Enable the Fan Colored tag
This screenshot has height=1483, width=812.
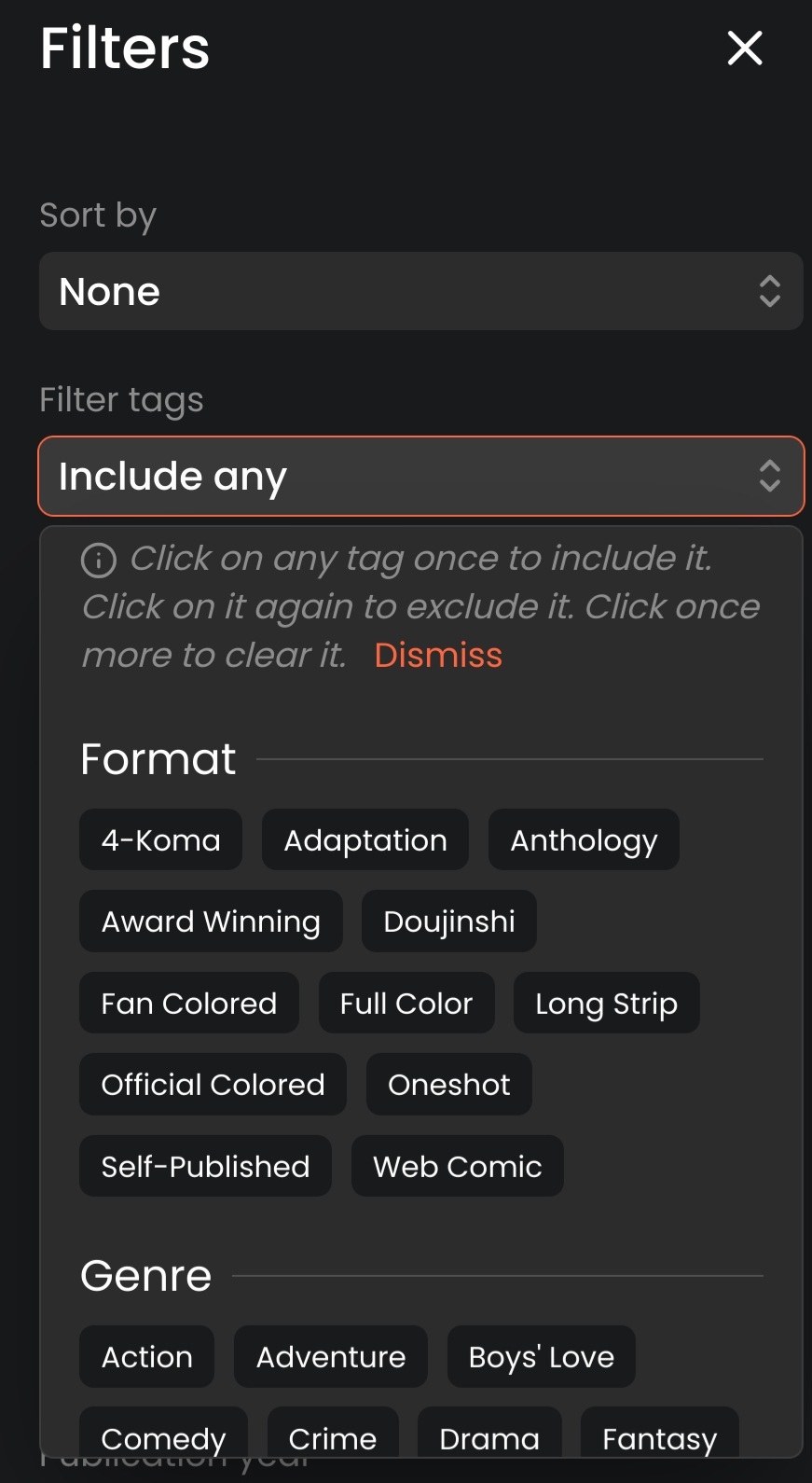188,1004
